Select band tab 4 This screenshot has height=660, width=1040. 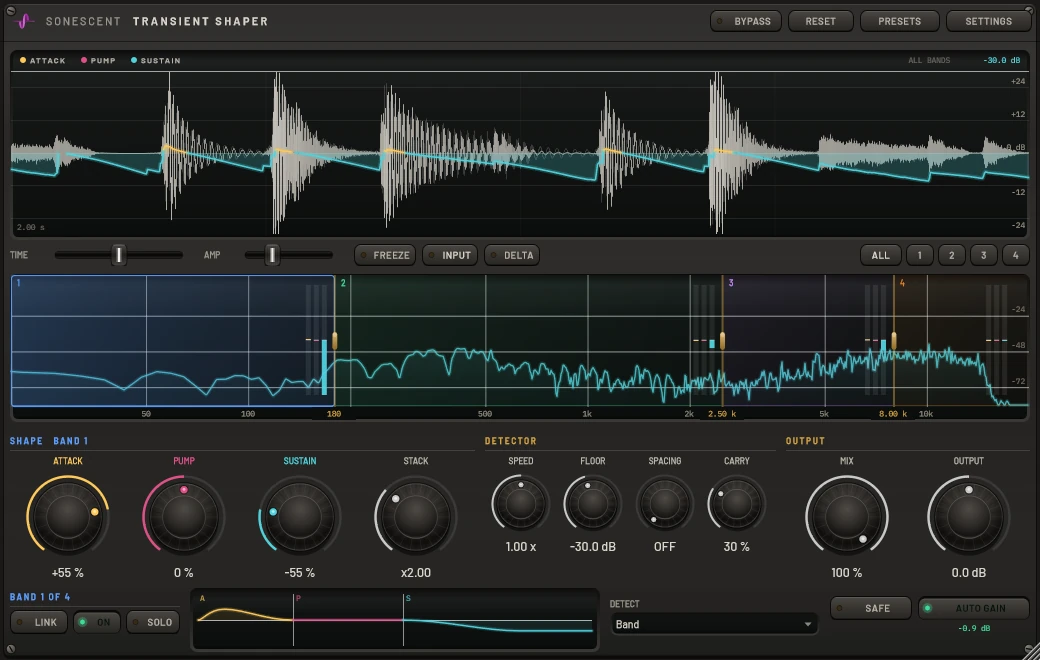(1015, 255)
